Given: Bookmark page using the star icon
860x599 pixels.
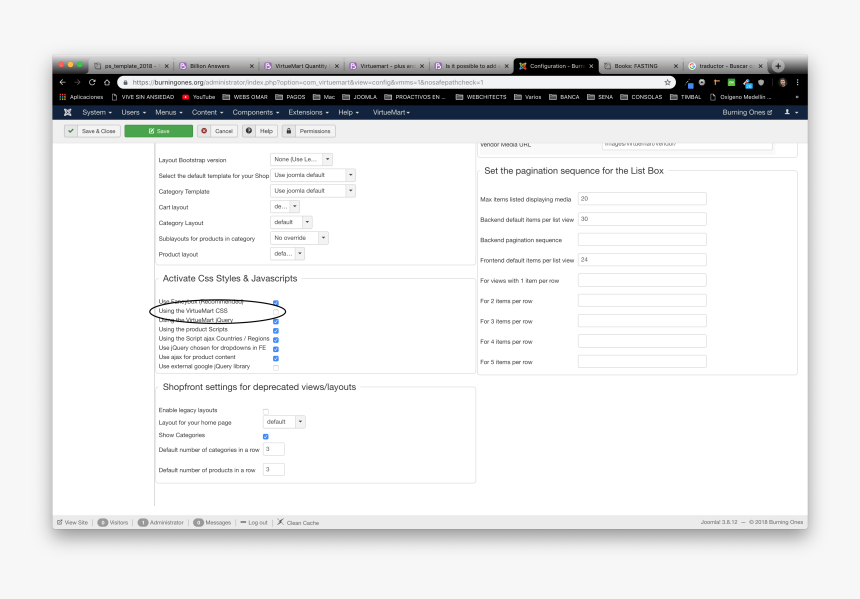Looking at the screenshot, I should [668, 82].
